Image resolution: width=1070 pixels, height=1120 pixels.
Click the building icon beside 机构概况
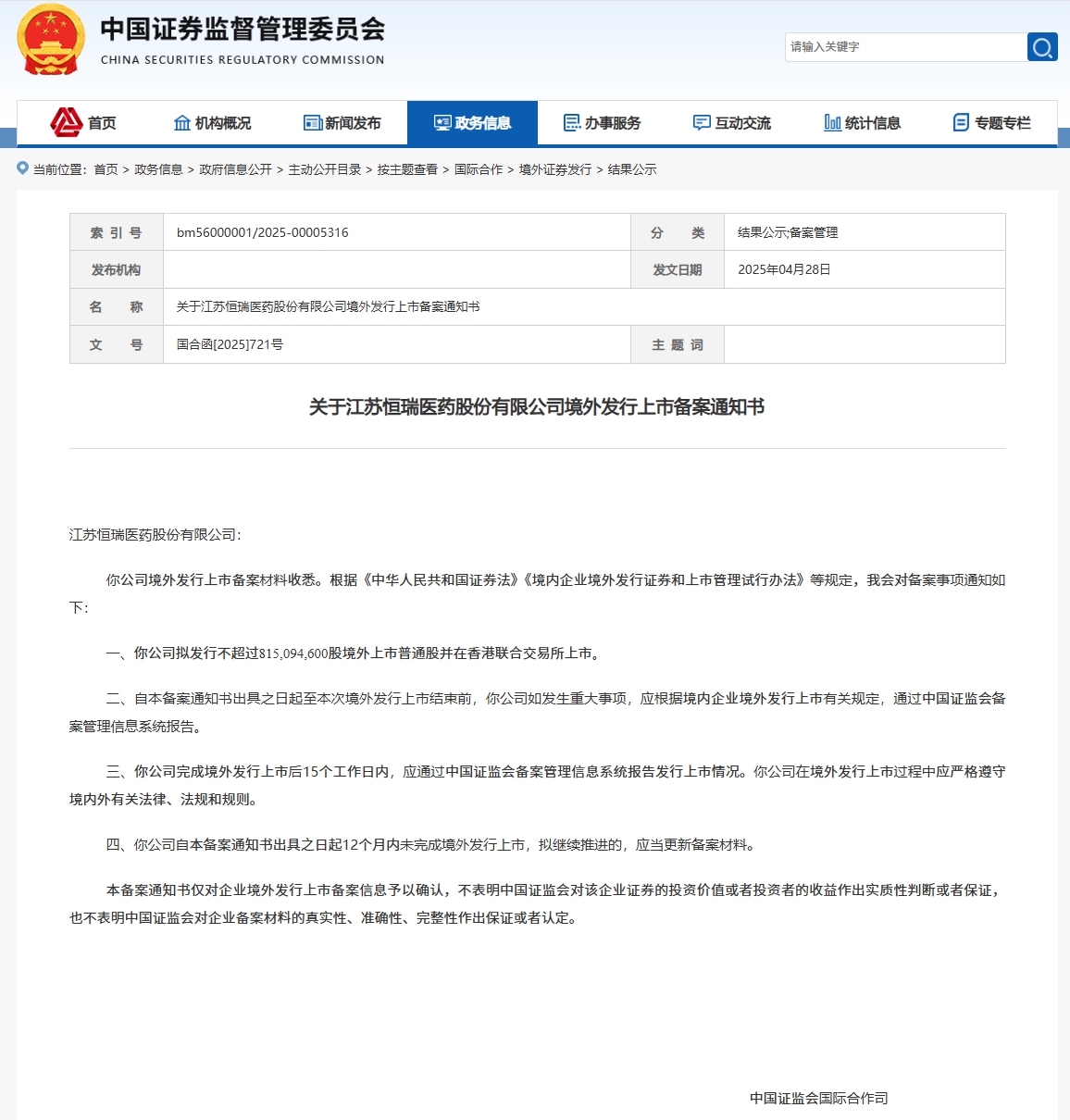tap(182, 123)
